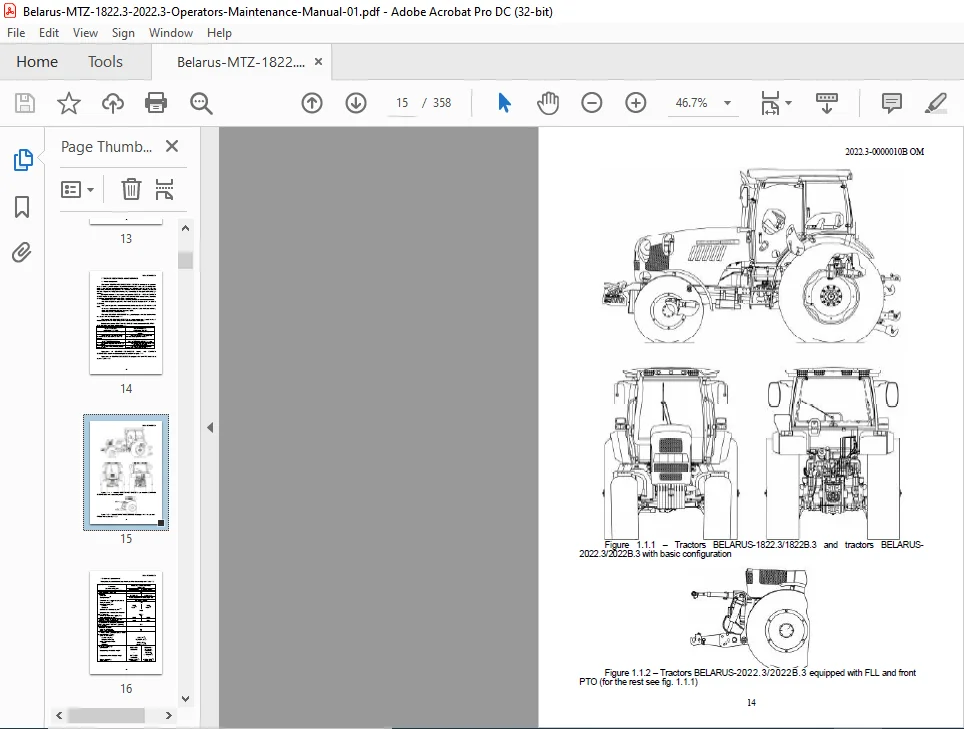Open the Help menu

[219, 33]
